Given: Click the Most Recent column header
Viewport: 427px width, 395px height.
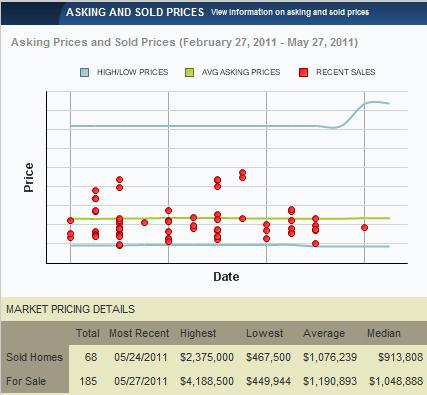Looking at the screenshot, I should (139, 333).
